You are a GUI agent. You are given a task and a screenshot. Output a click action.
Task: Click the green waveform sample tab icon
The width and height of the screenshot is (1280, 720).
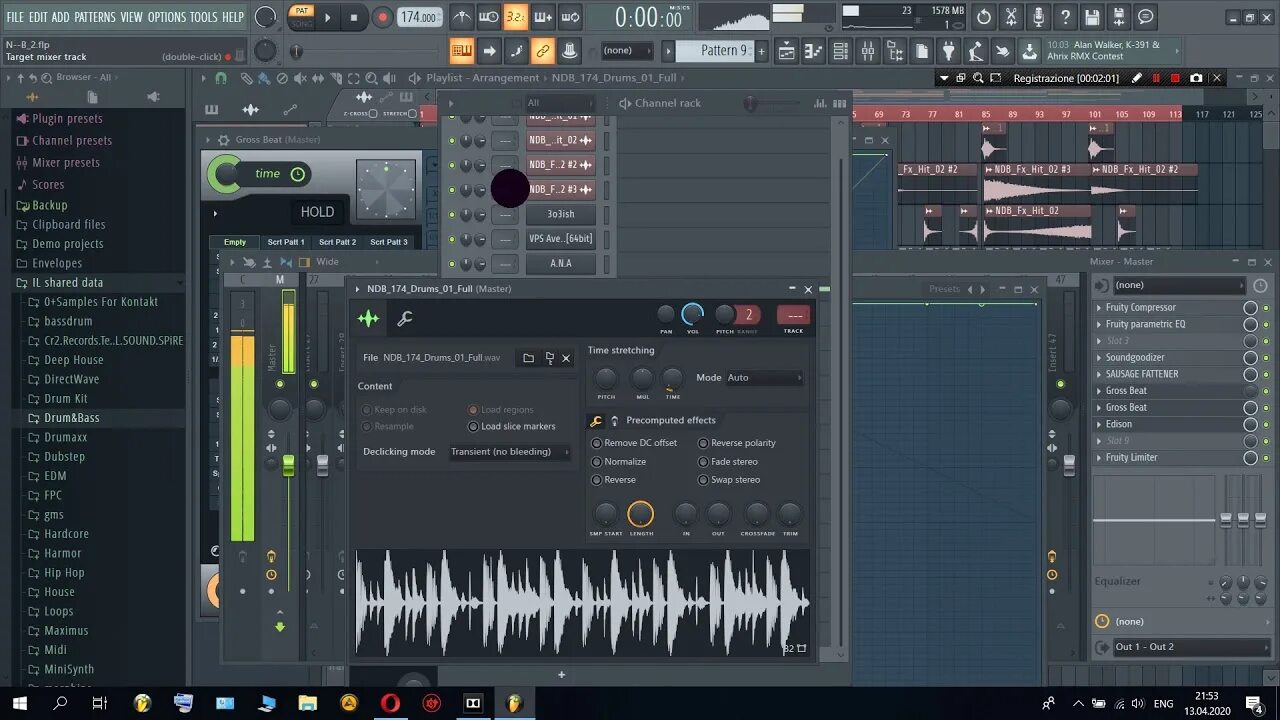click(368, 319)
